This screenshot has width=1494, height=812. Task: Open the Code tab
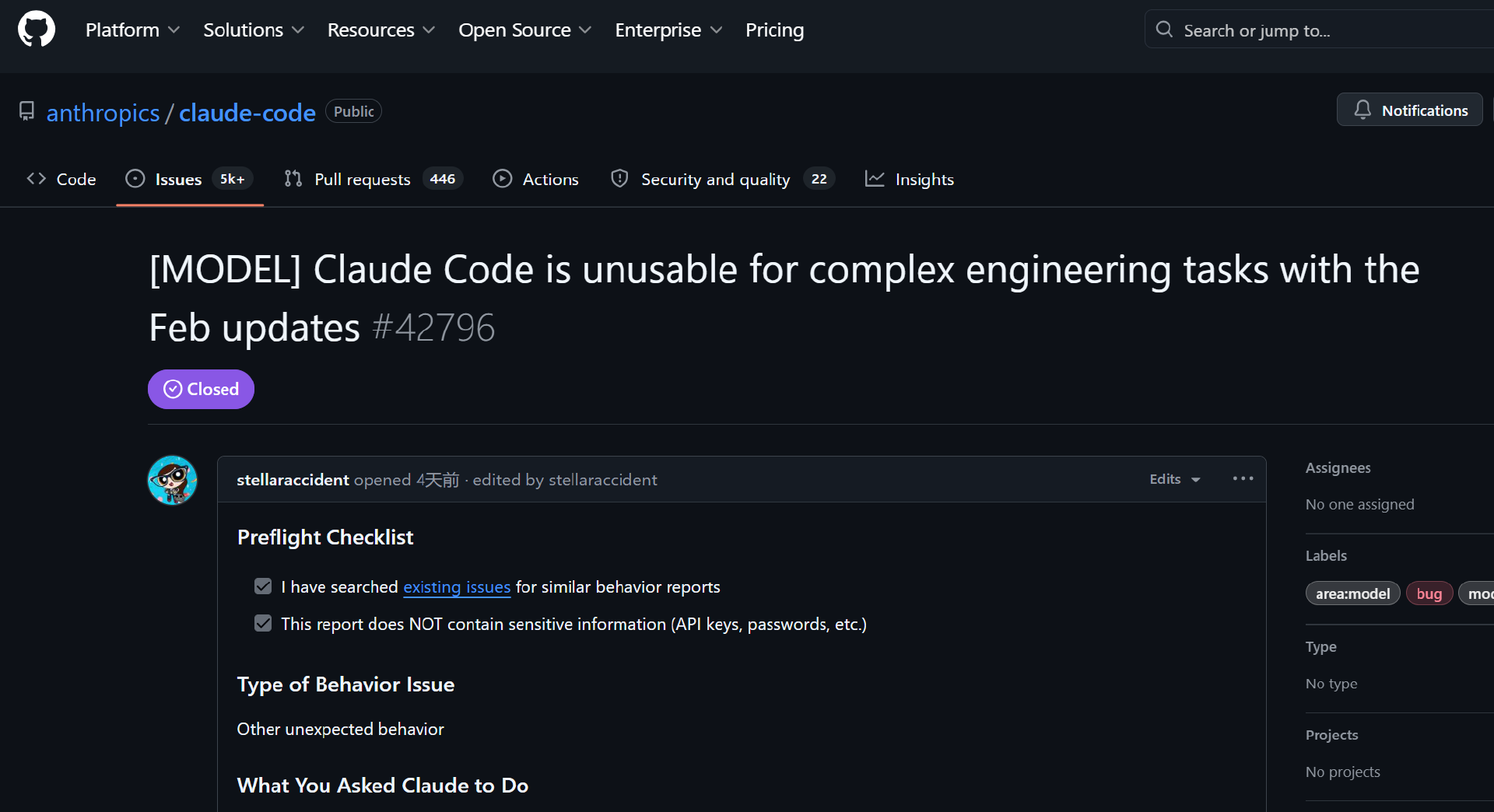[61, 179]
